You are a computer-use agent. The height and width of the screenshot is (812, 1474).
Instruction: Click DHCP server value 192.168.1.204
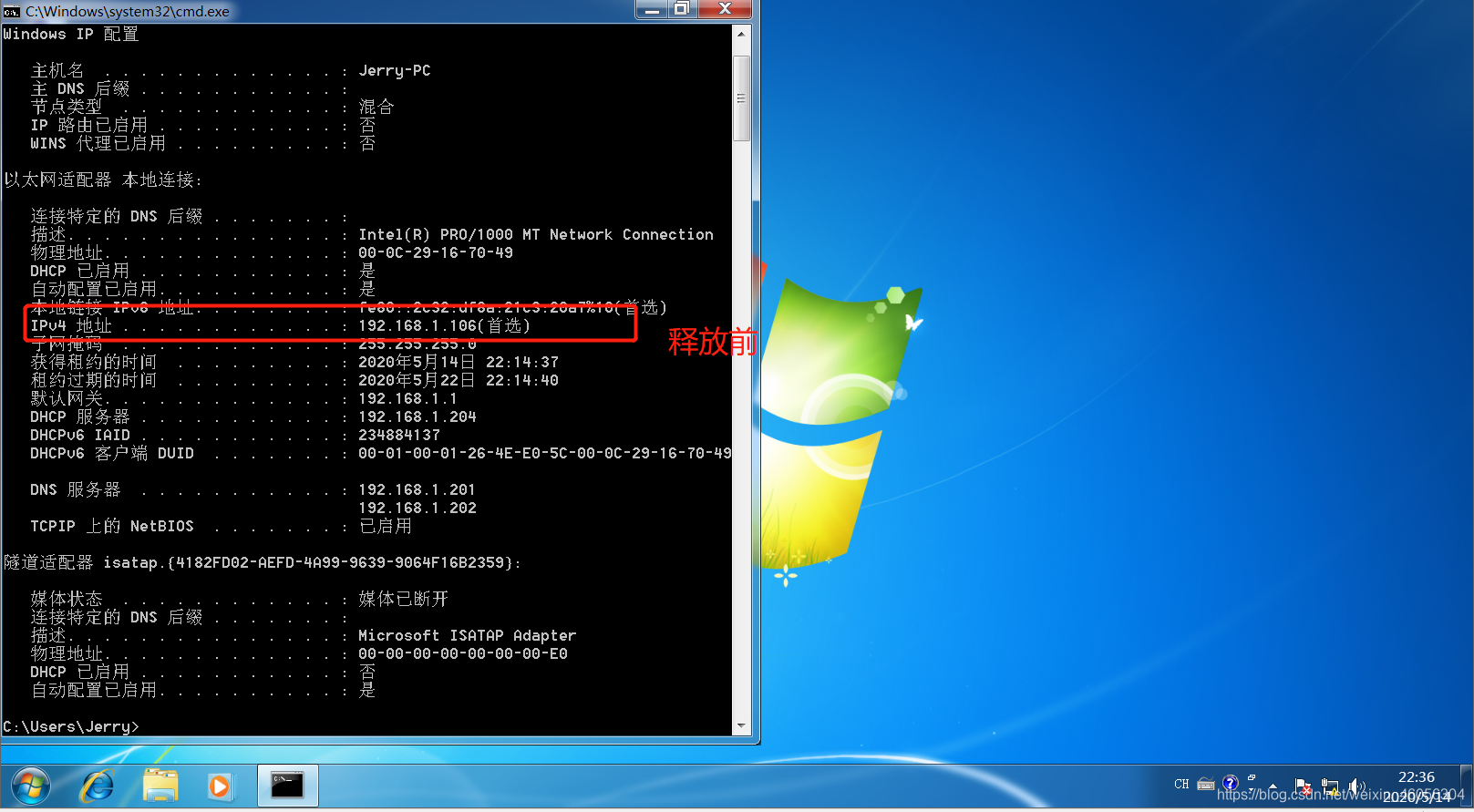(417, 416)
